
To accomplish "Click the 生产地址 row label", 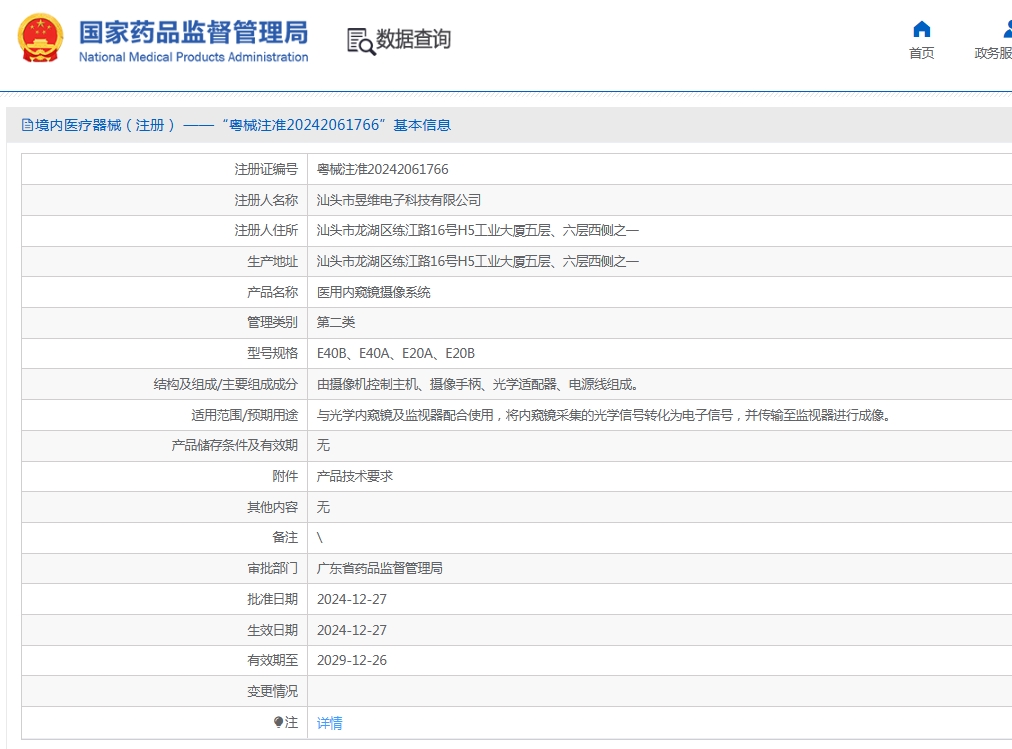I will pos(272,261).
